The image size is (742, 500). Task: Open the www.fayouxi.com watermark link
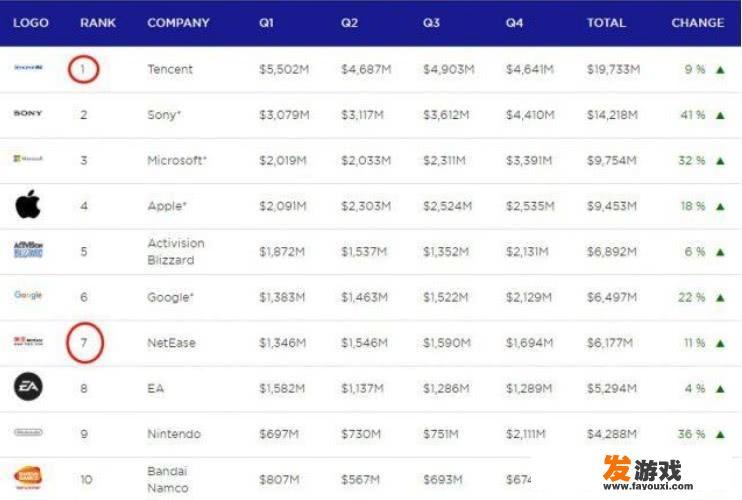(648, 486)
